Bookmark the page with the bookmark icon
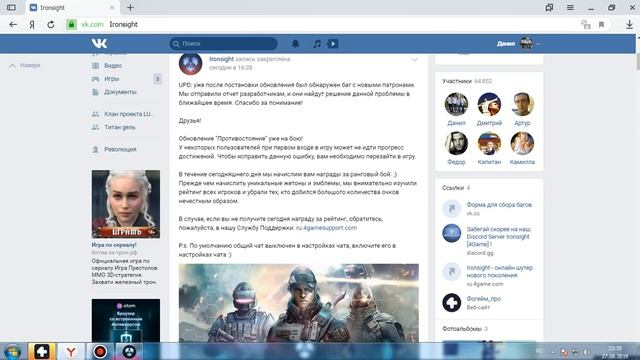 pyautogui.click(x=601, y=24)
